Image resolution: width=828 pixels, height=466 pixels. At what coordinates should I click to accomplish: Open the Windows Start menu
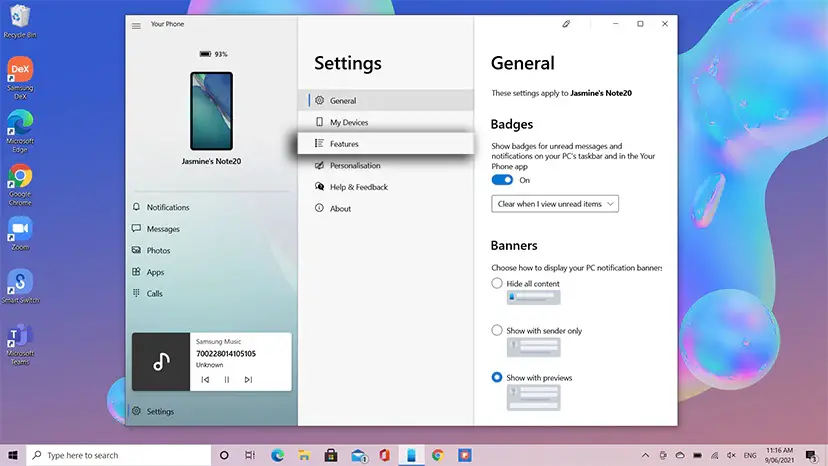tap(13, 455)
